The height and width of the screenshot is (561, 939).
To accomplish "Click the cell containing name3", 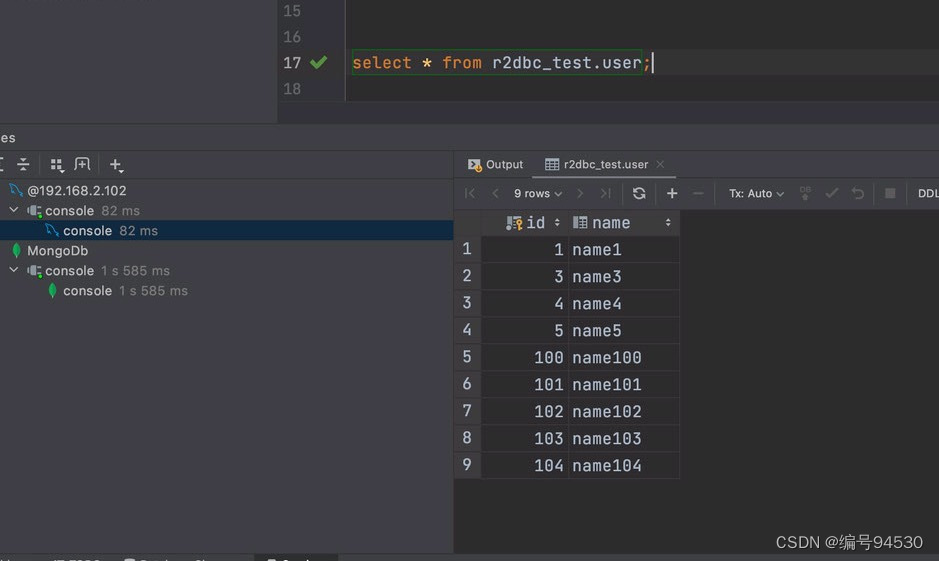I will [x=623, y=277].
